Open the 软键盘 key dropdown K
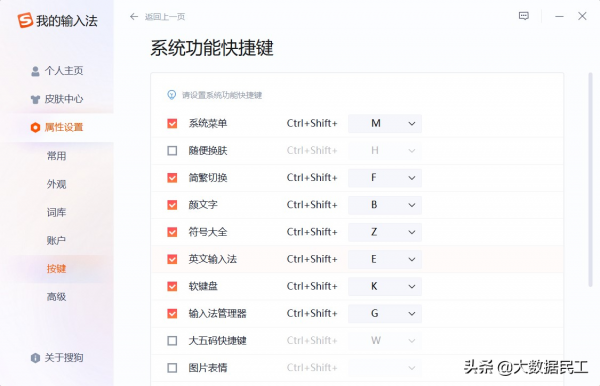 385,287
